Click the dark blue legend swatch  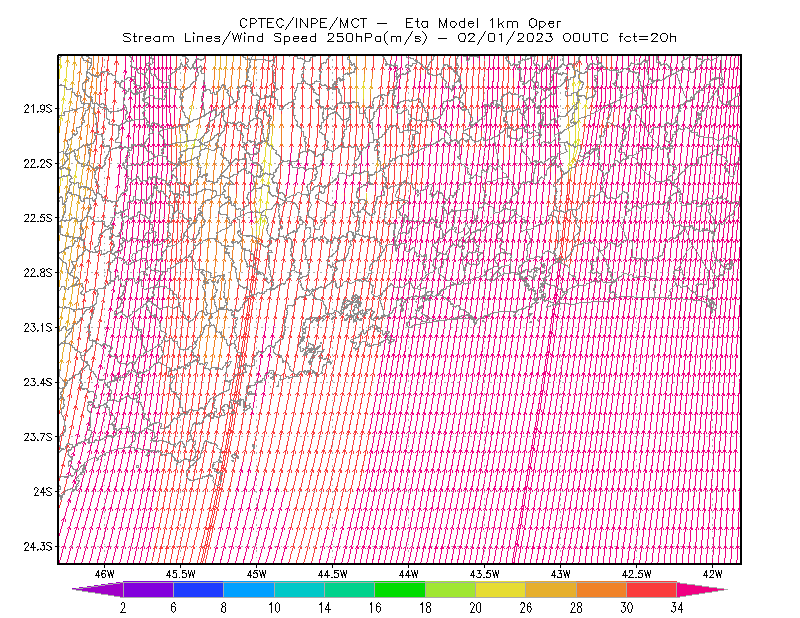(x=198, y=589)
